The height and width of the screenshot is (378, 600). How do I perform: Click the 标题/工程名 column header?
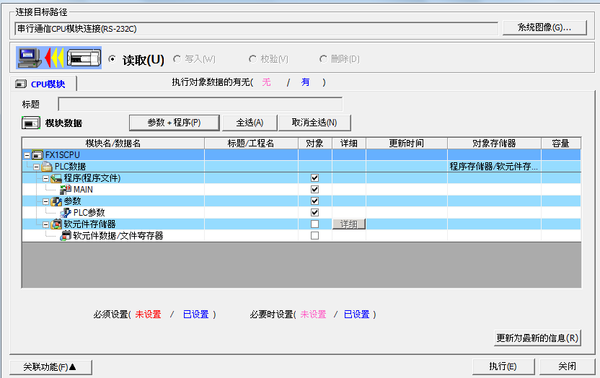(x=251, y=143)
